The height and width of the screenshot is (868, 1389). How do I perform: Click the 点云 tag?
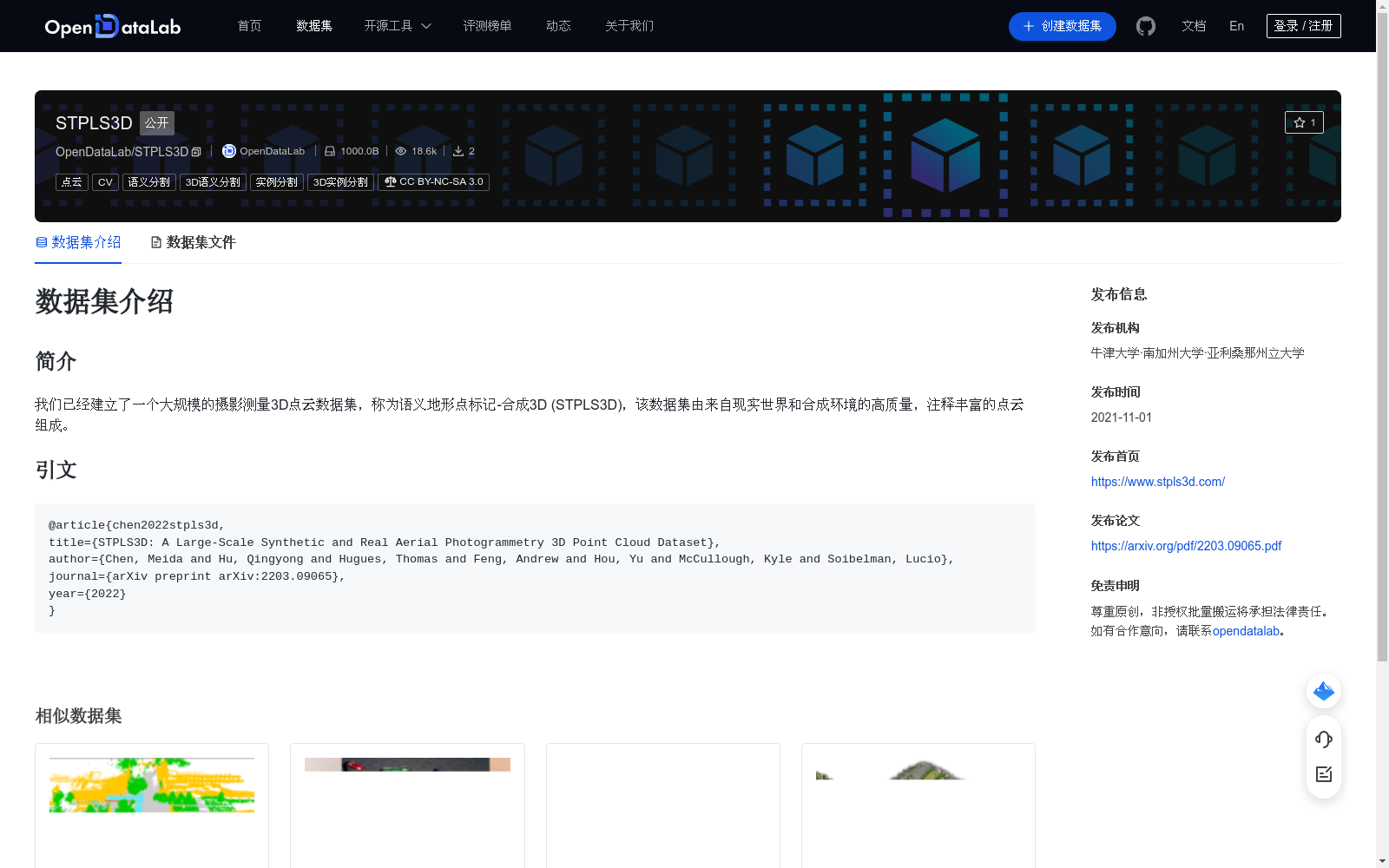72,182
